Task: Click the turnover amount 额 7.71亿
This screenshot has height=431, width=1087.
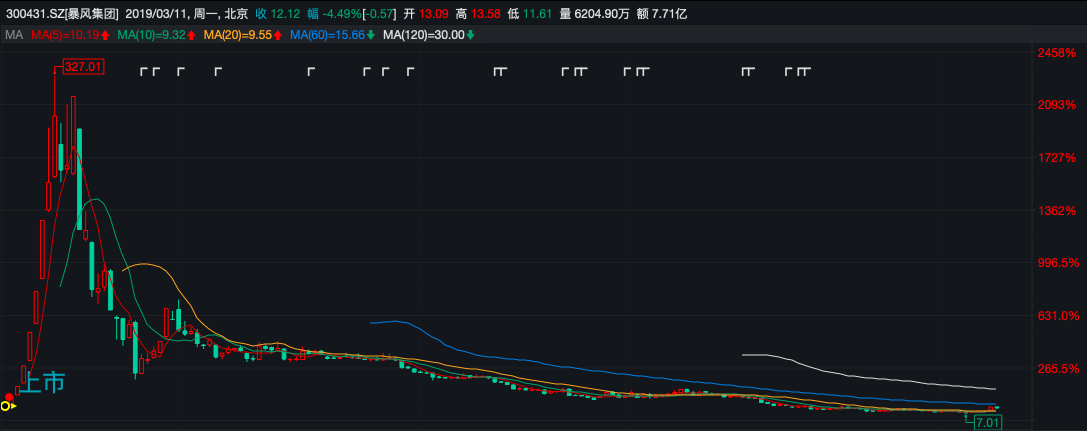Action: pos(662,15)
